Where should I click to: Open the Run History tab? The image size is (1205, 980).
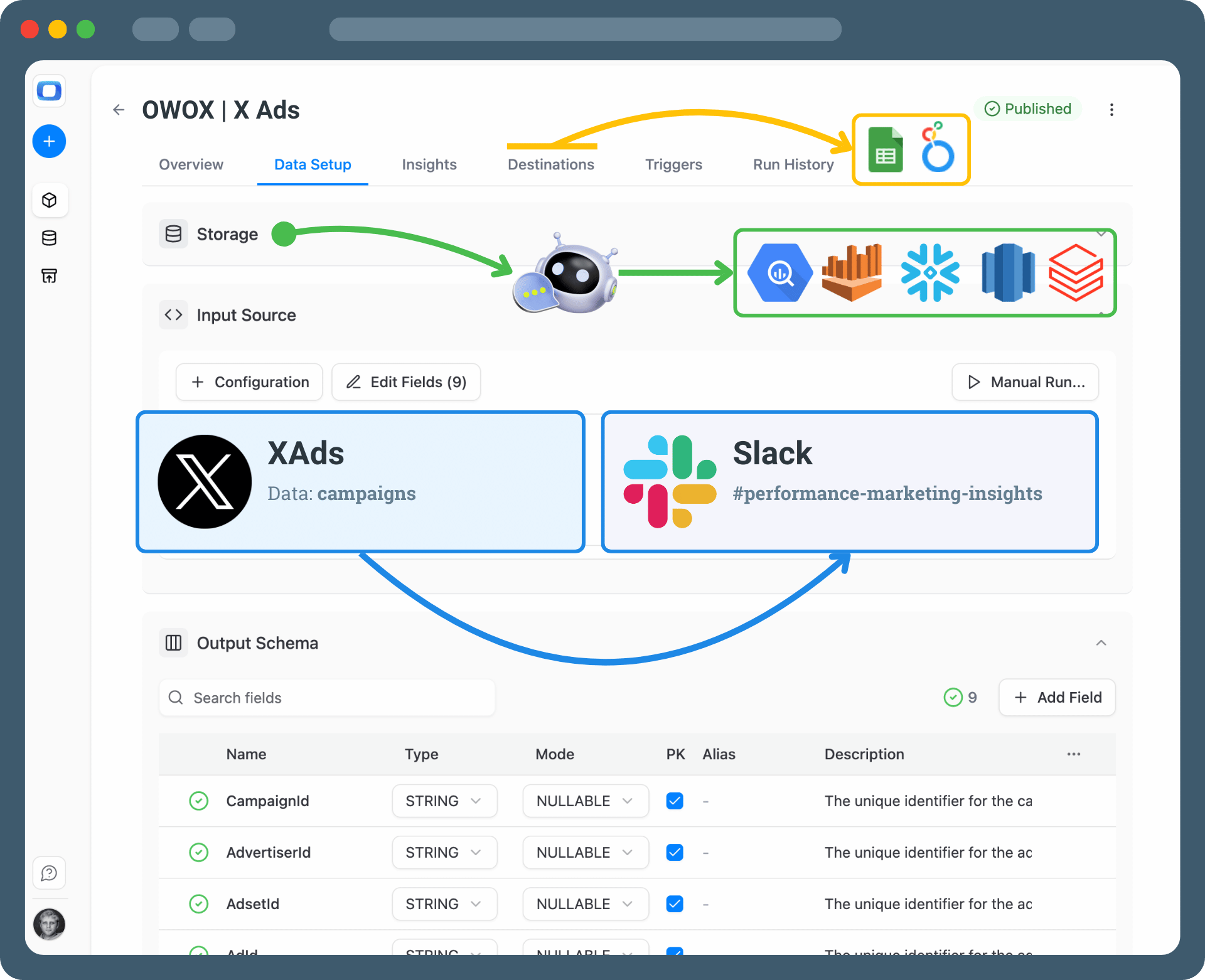(793, 164)
